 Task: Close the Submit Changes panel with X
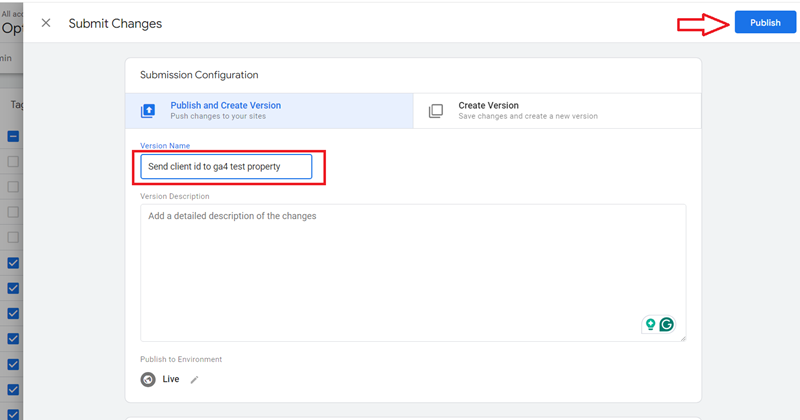tap(46, 23)
